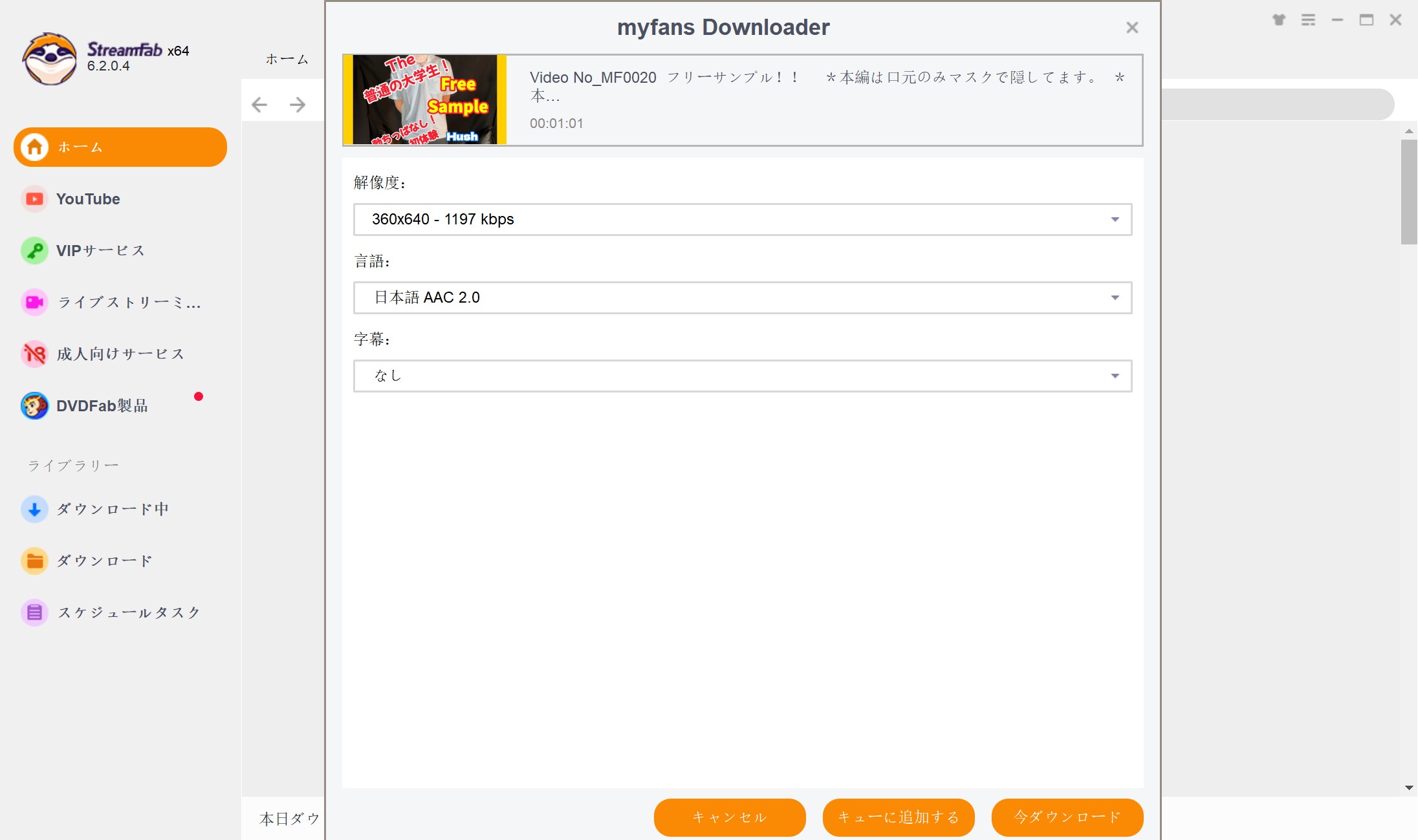Click the blue download arrow icon
Viewport: 1418px width, 840px height.
coord(34,509)
